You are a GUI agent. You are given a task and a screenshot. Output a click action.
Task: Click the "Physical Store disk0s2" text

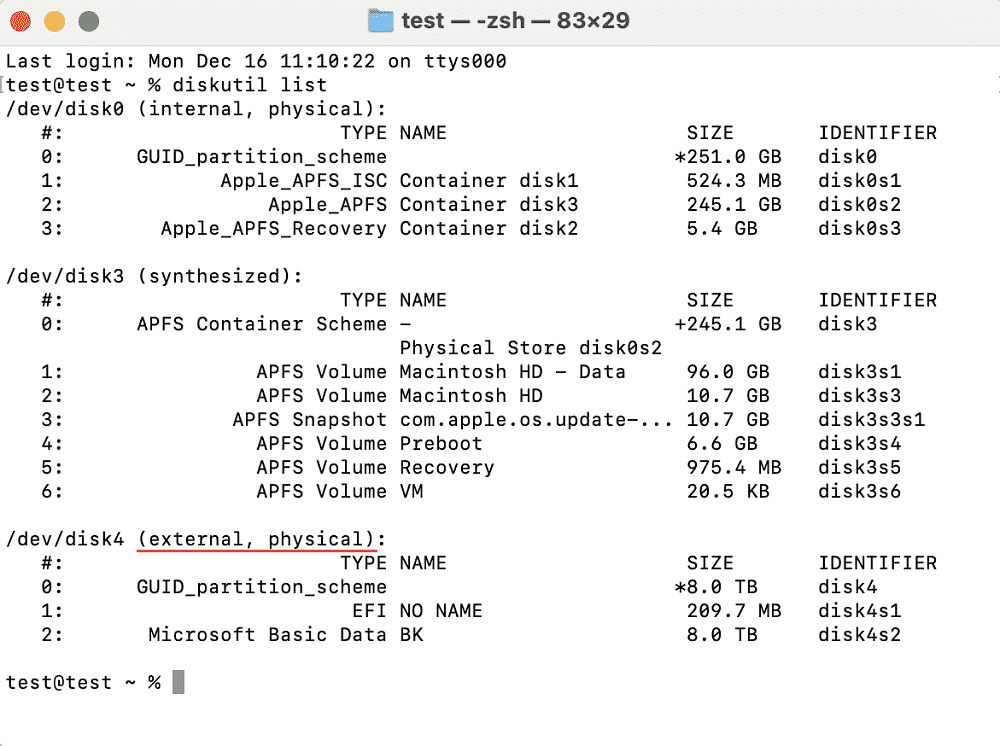click(531, 348)
